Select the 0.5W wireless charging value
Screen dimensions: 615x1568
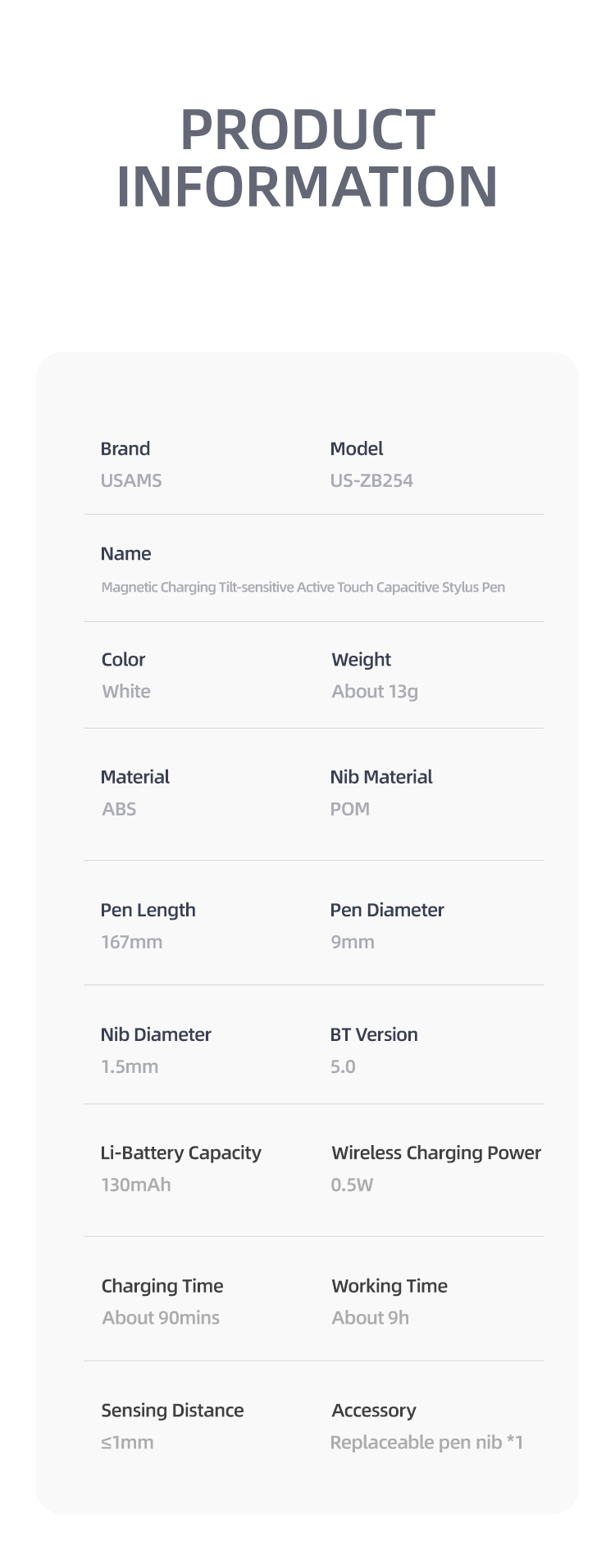352,1184
